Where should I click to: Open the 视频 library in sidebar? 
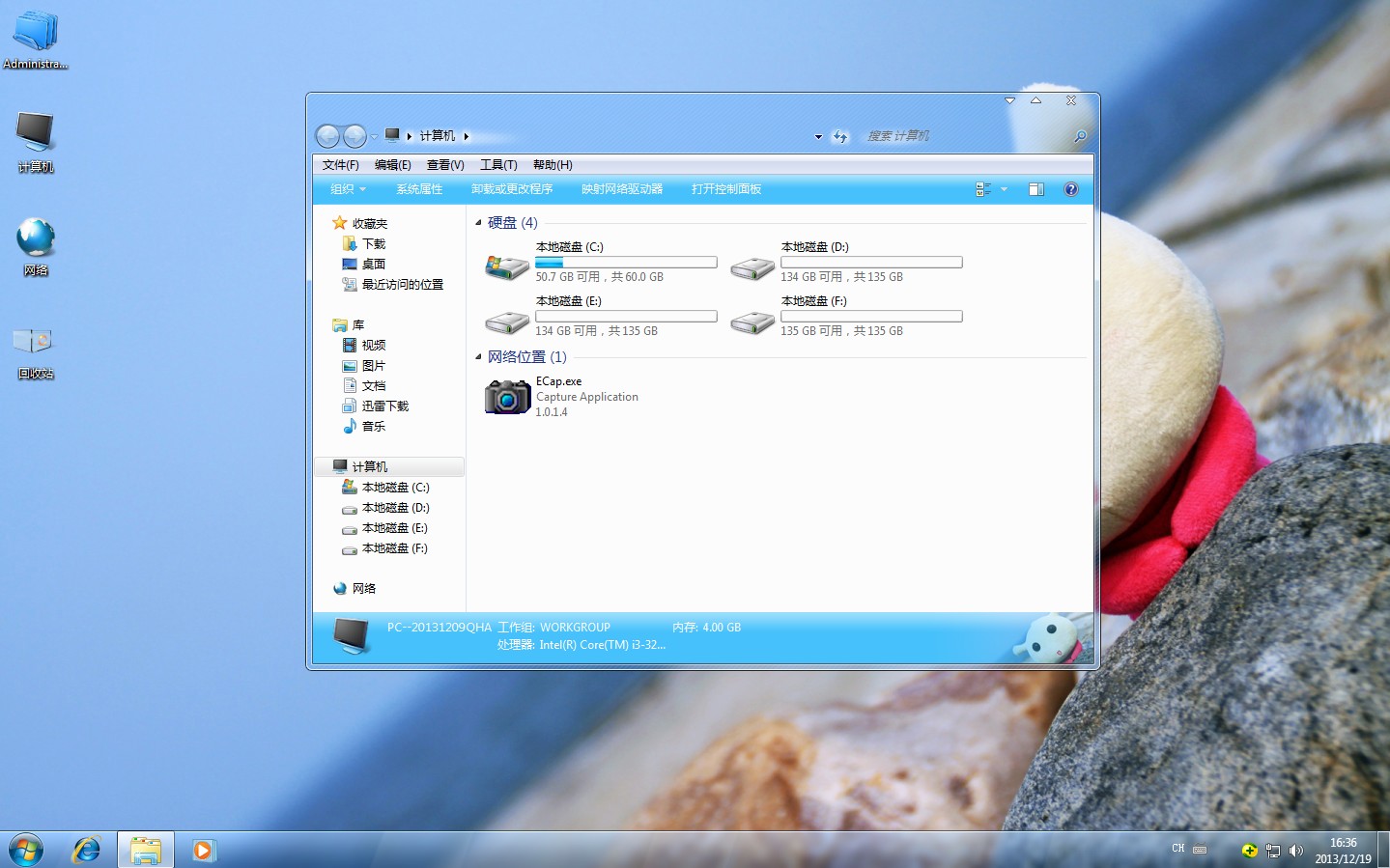pos(373,345)
